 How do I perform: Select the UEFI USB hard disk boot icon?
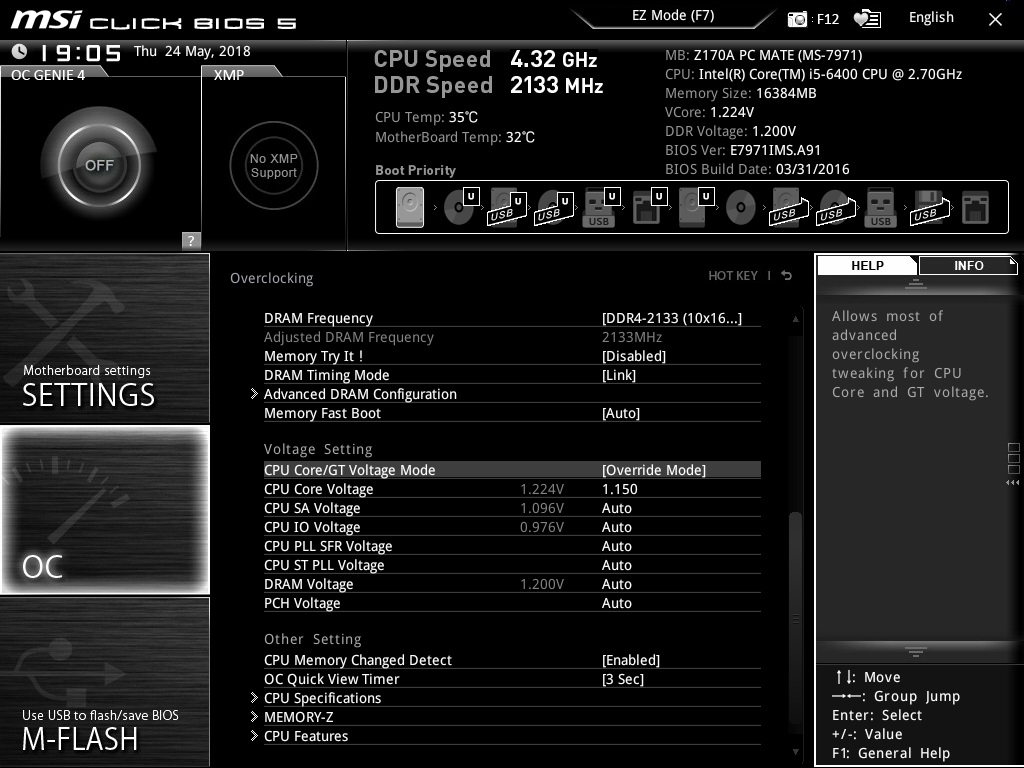coord(507,208)
